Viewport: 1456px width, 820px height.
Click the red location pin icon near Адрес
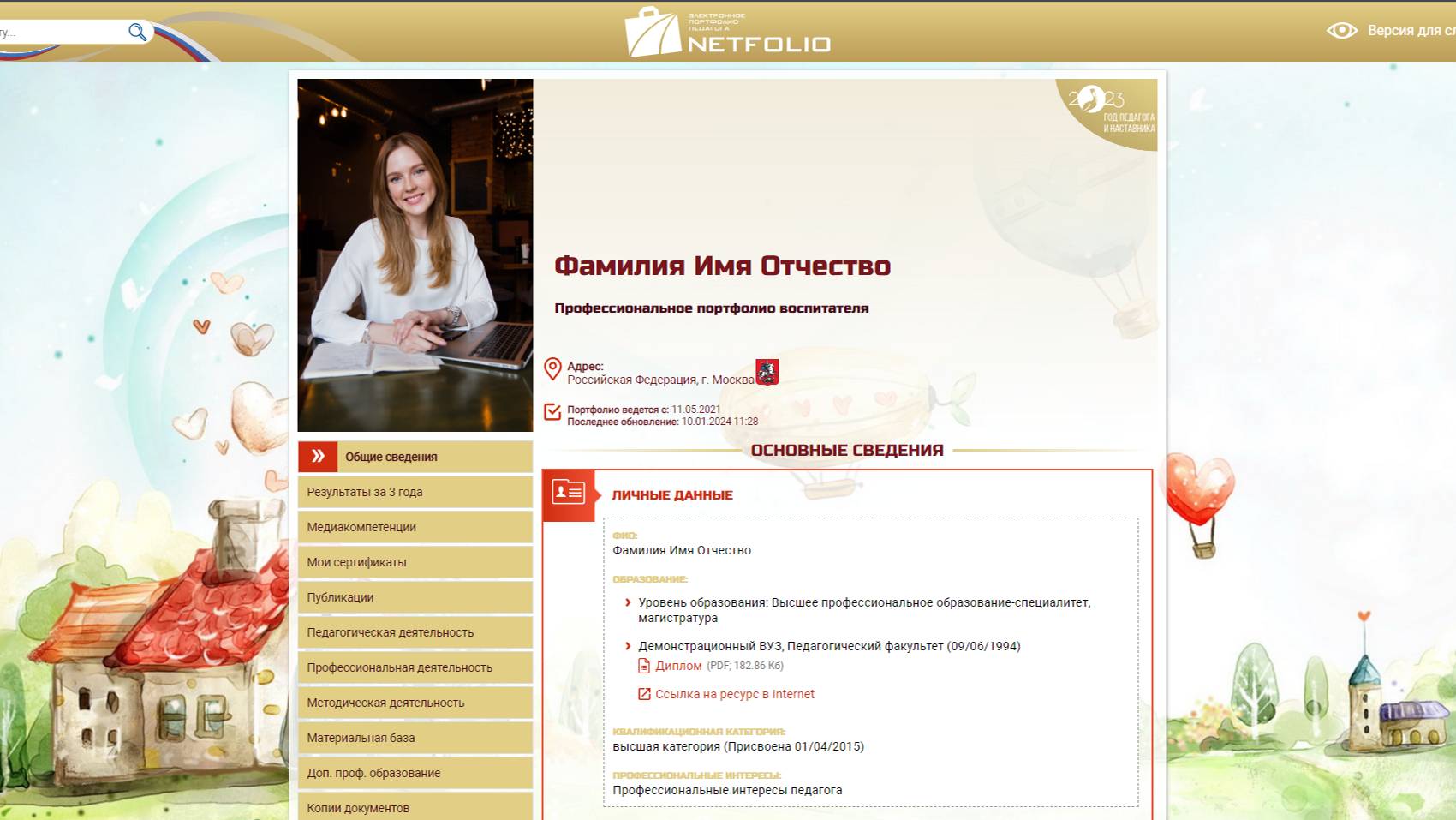tap(554, 367)
